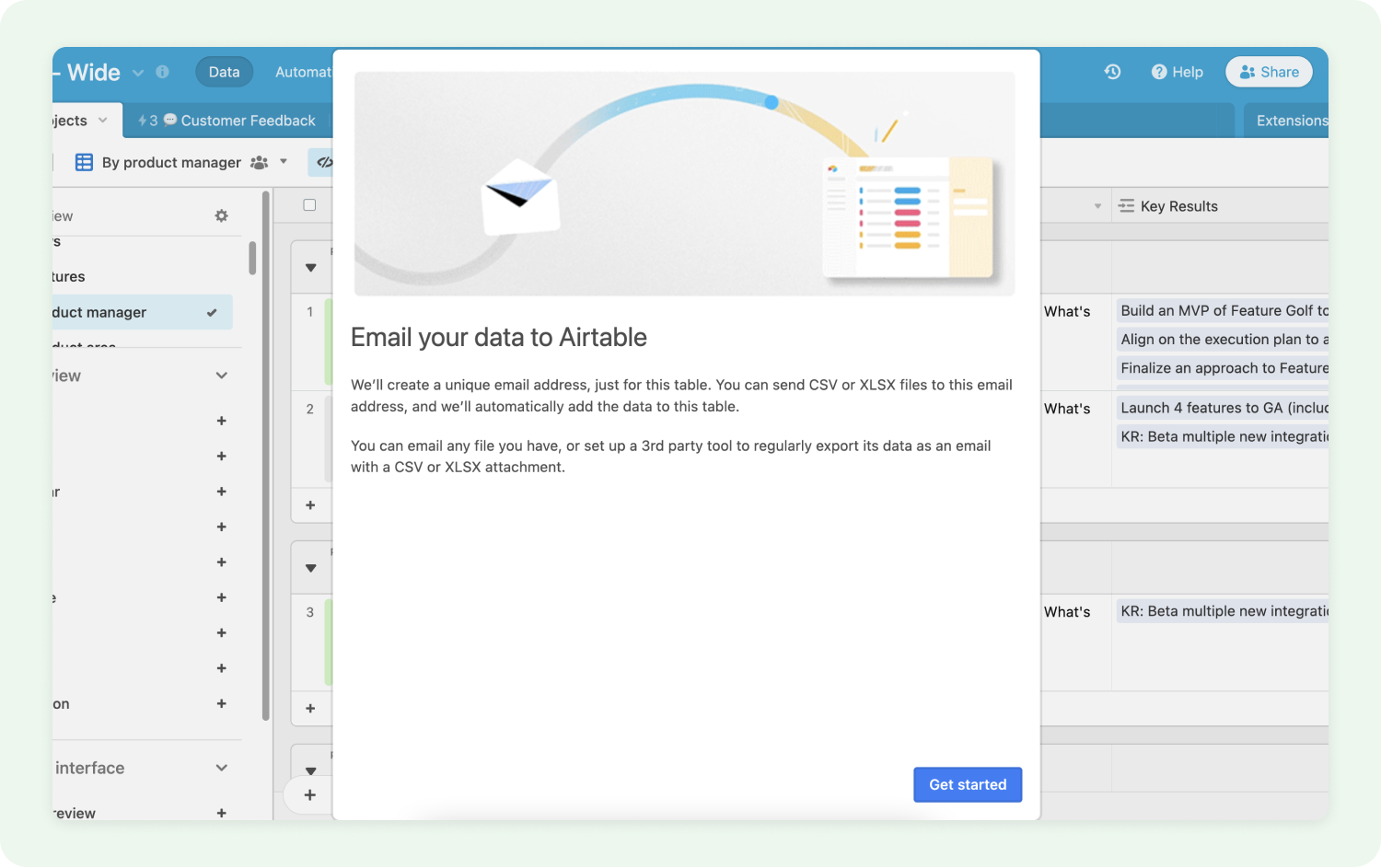Open the base history icon
1381x868 pixels.
(x=1112, y=72)
